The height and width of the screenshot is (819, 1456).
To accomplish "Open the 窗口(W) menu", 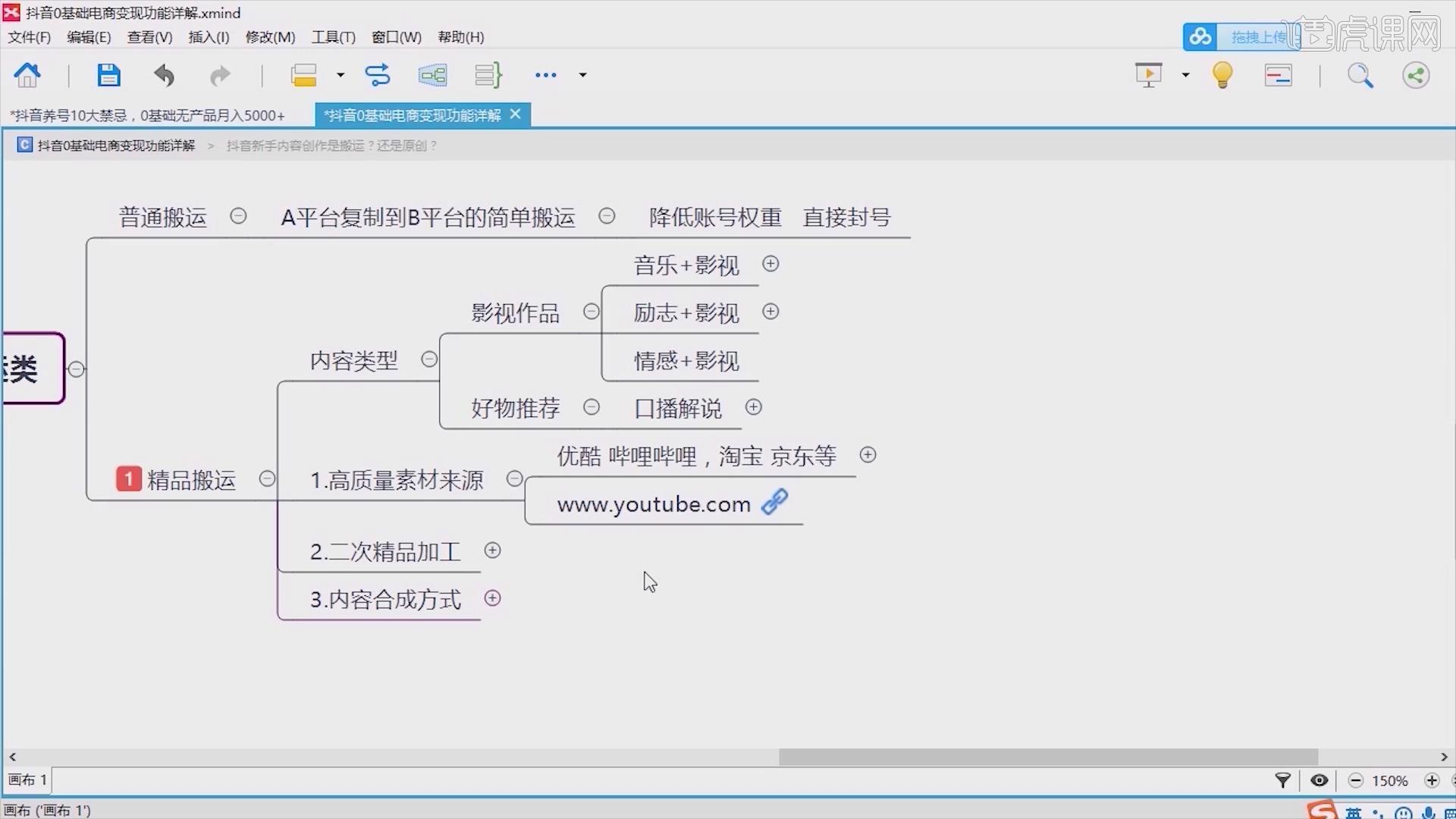I will [397, 37].
